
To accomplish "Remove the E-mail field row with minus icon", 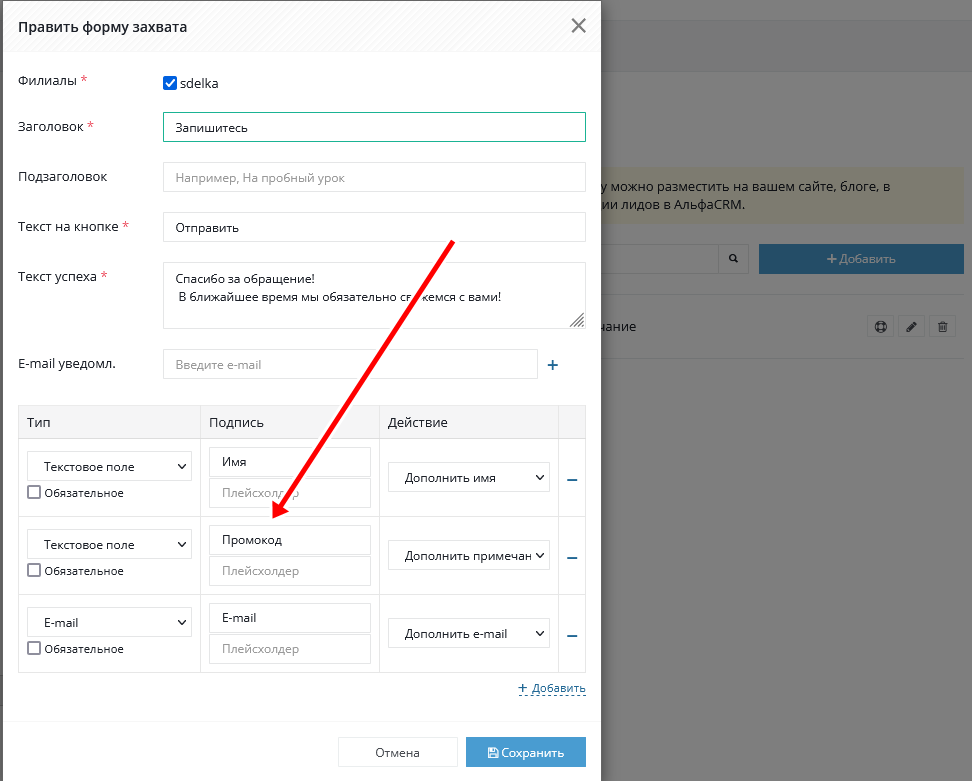I will tap(572, 635).
